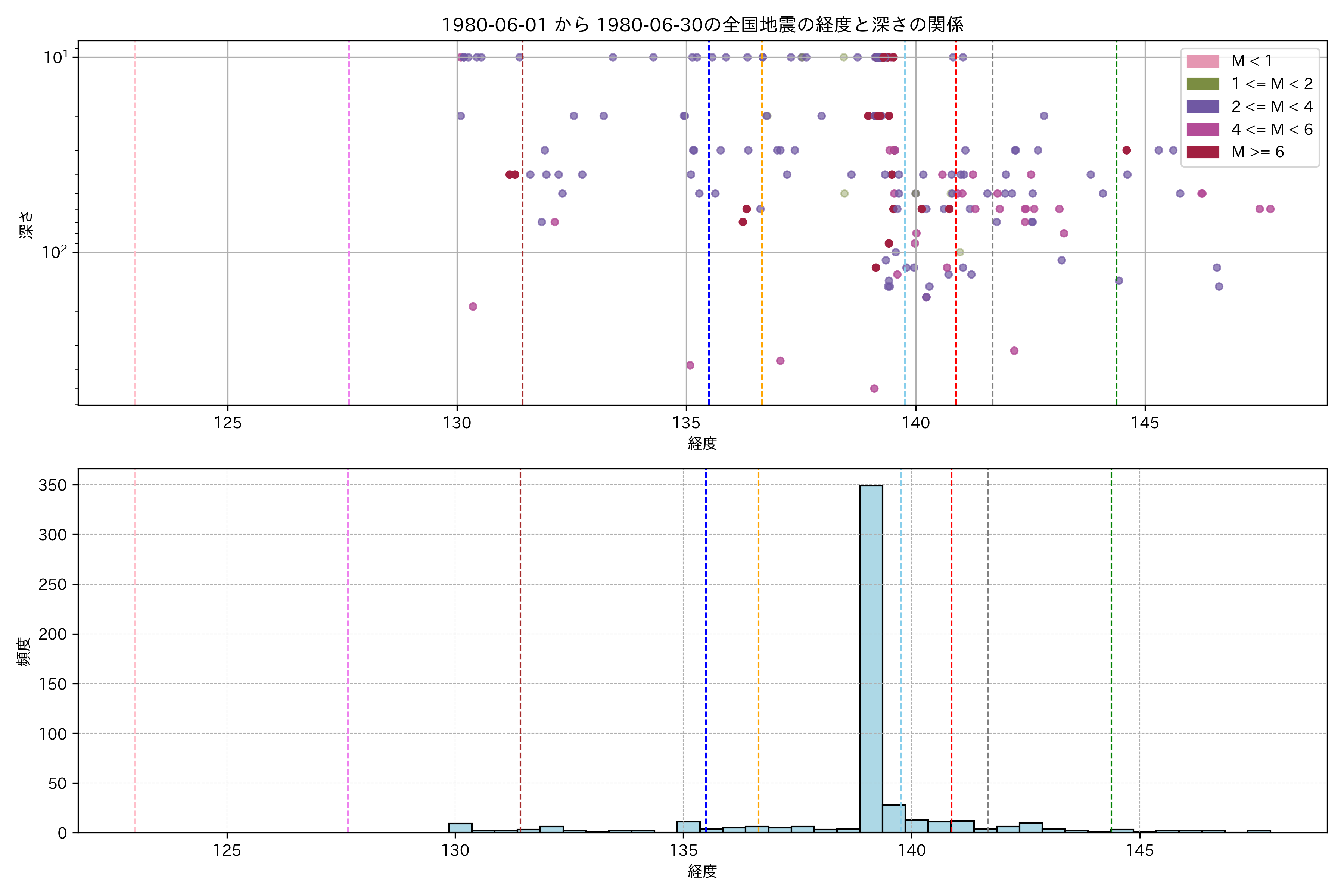Click the crimson M >= 6 legend swatch
Image resolution: width=1344 pixels, height=896 pixels.
point(1202,152)
